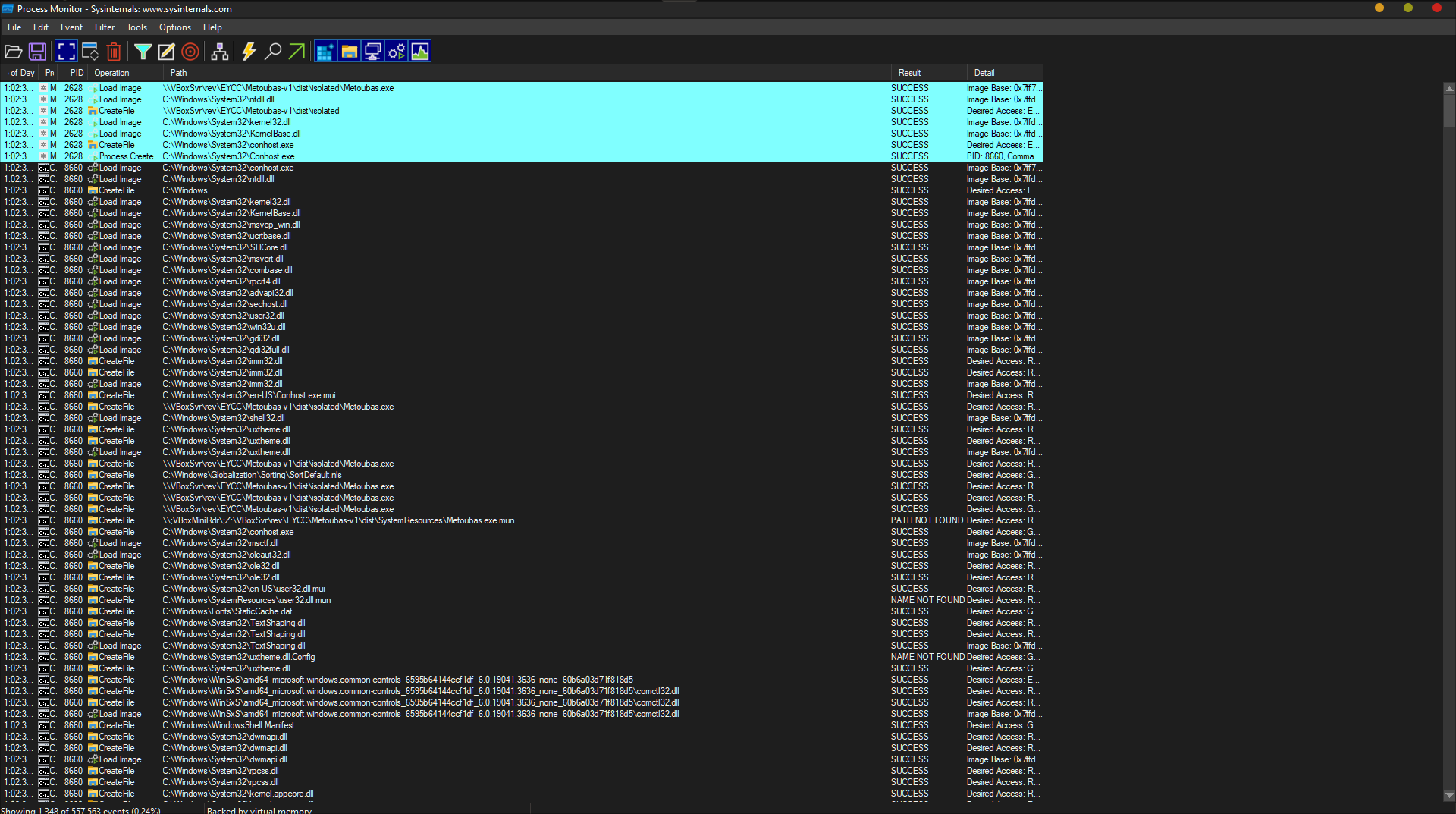
Task: Select the PID 2628 ntdll.dll row
Action: [522, 99]
